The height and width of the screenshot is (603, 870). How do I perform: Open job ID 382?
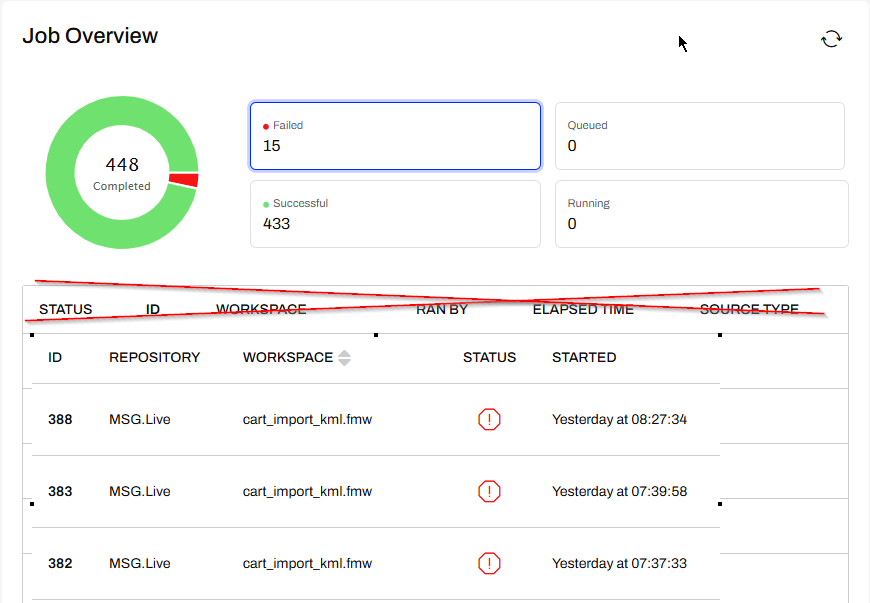click(60, 564)
